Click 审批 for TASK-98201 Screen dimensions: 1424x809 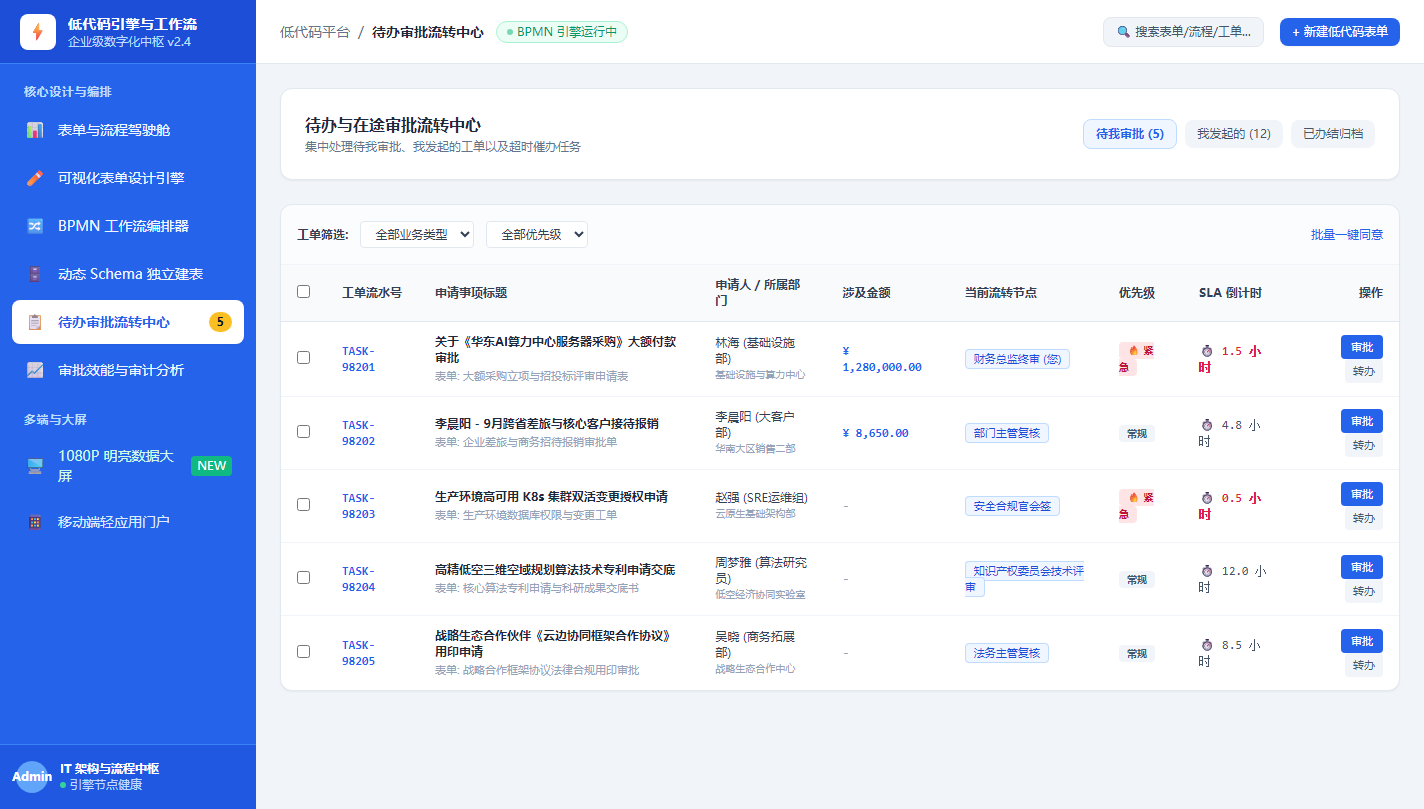[1362, 347]
